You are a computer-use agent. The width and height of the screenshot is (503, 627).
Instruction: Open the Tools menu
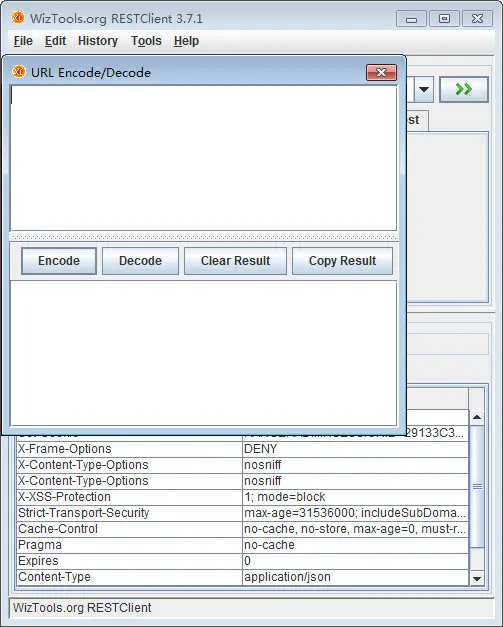[x=146, y=41]
